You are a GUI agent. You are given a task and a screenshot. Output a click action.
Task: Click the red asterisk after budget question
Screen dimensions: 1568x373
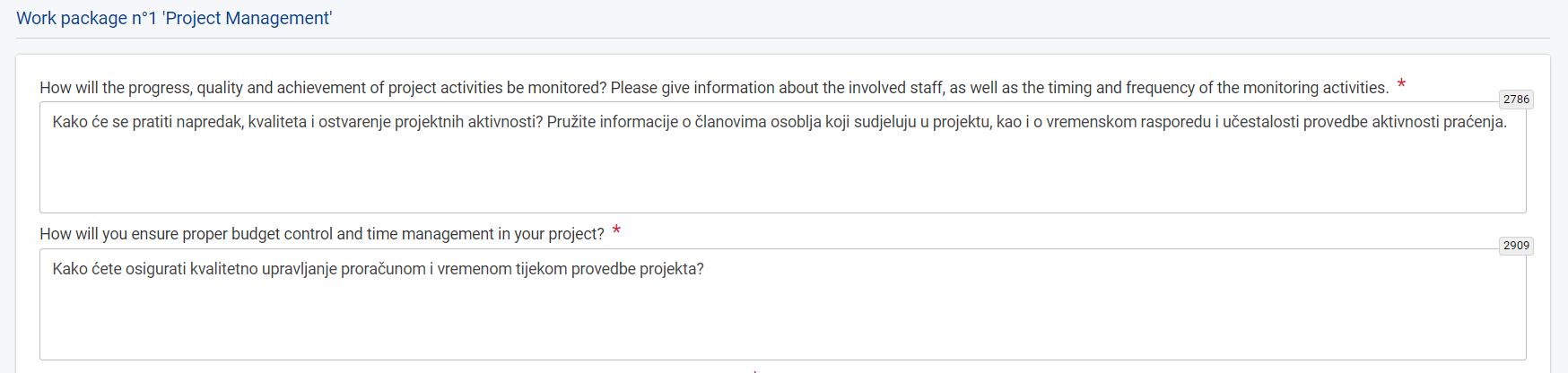click(x=616, y=231)
